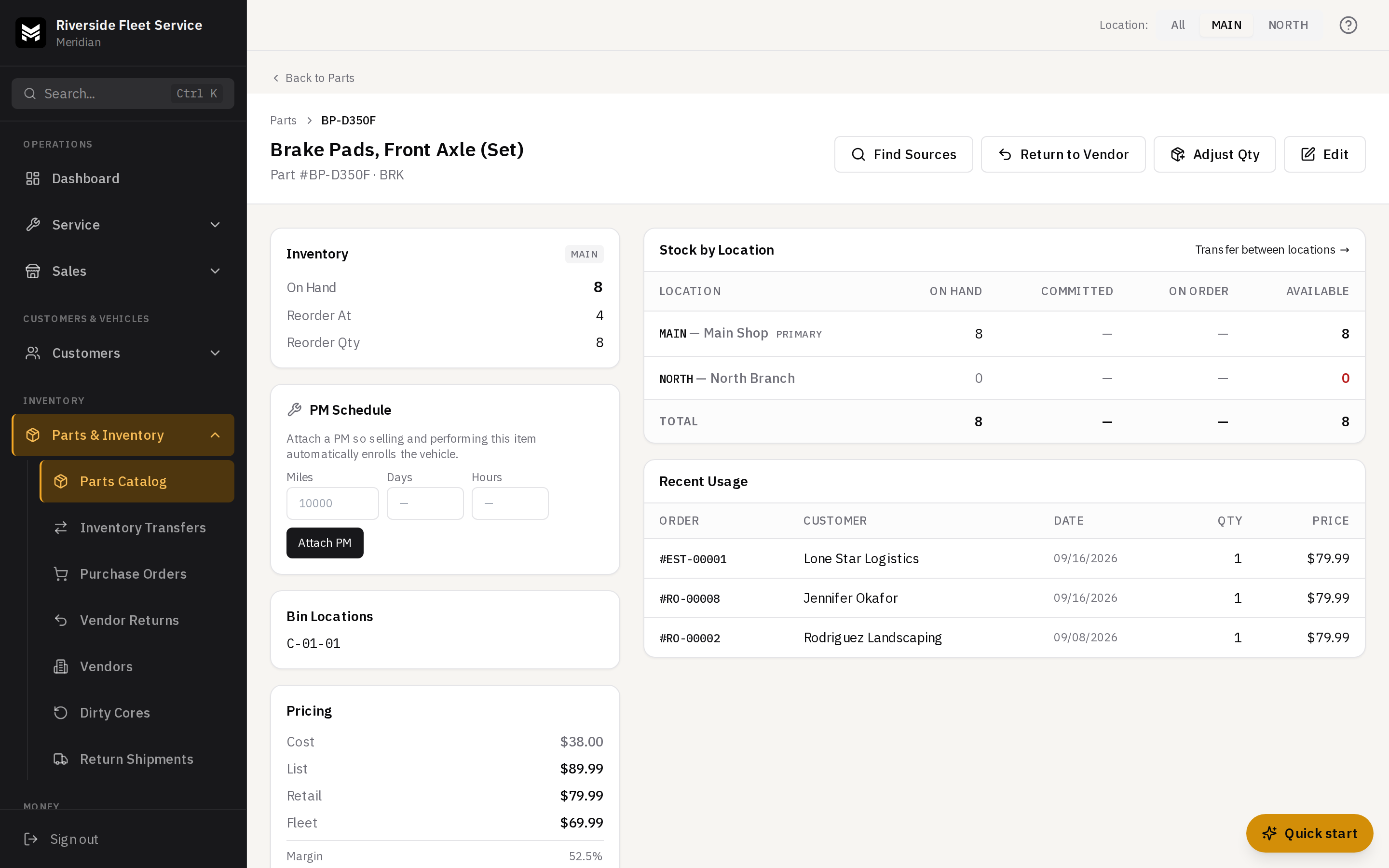Select the MAIN location filter
1389x868 pixels.
click(1226, 25)
